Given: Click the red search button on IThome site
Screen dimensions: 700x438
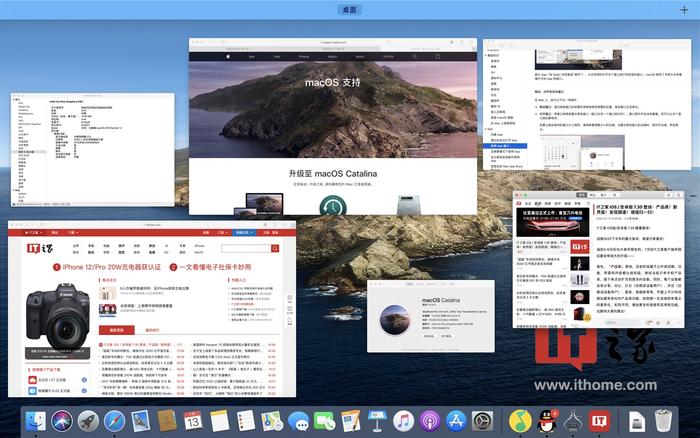Looking at the screenshot, I should click(x=275, y=248).
